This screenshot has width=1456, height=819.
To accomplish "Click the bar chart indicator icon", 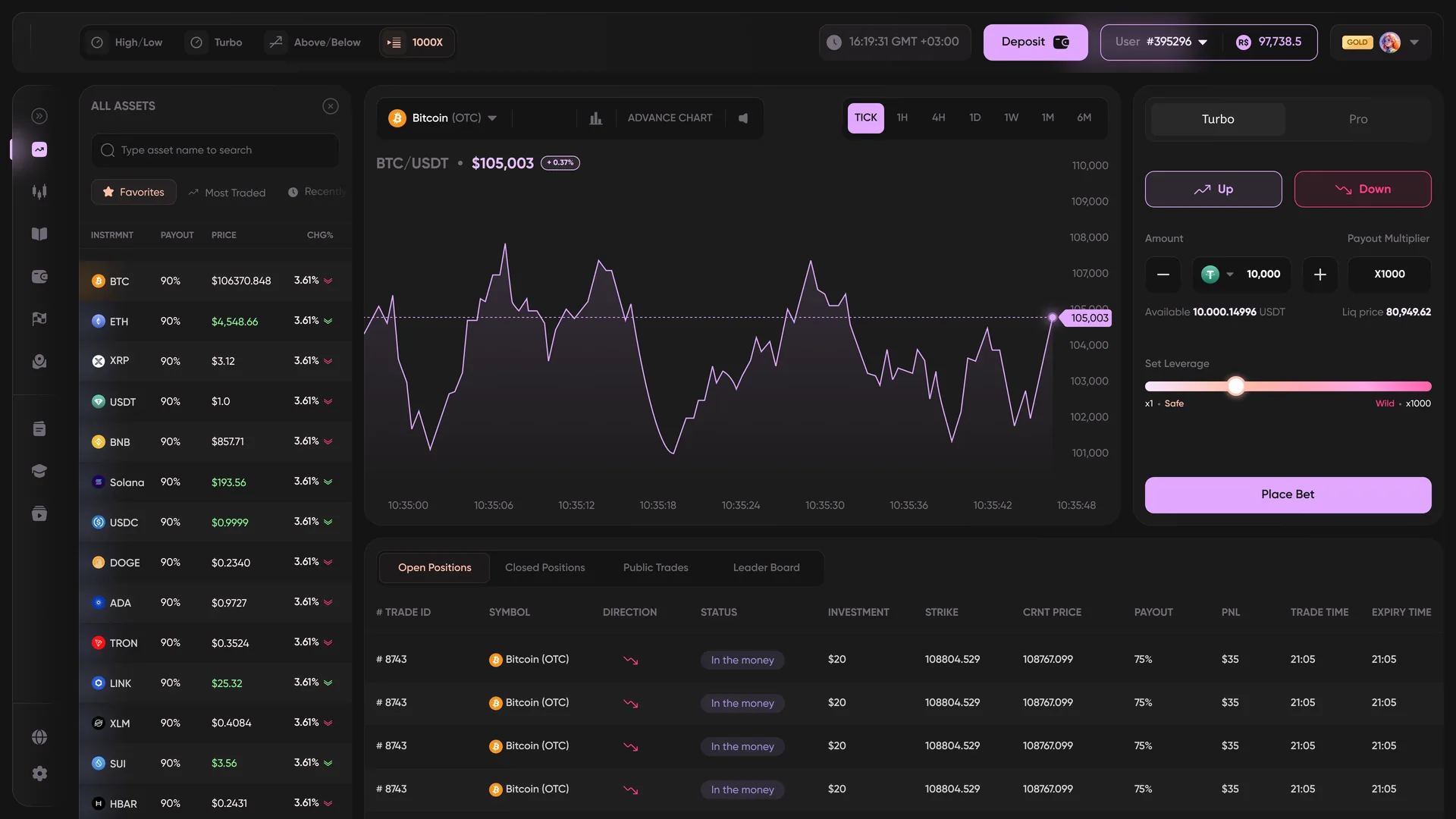I will click(x=596, y=118).
